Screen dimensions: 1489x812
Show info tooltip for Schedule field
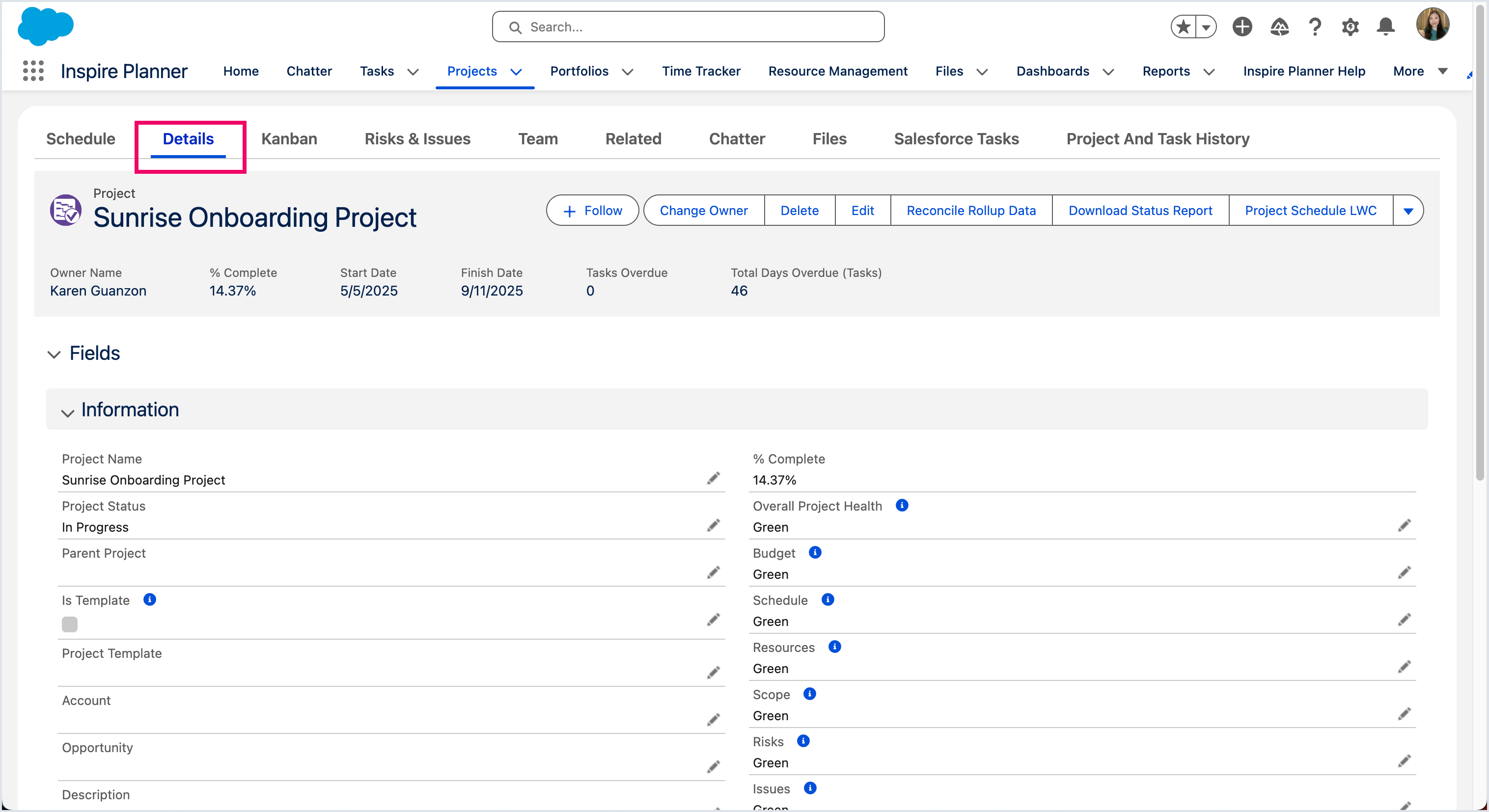pyautogui.click(x=827, y=600)
